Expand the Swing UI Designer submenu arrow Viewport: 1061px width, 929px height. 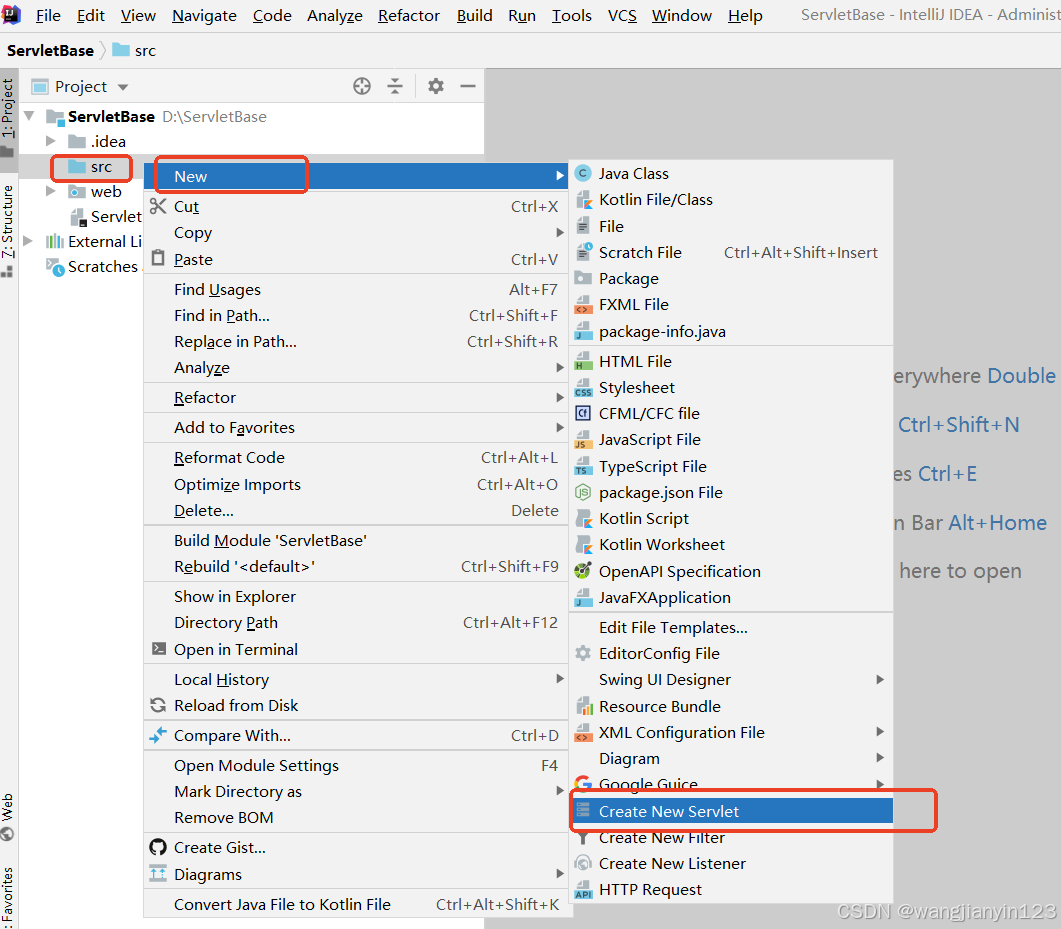pyautogui.click(x=880, y=679)
